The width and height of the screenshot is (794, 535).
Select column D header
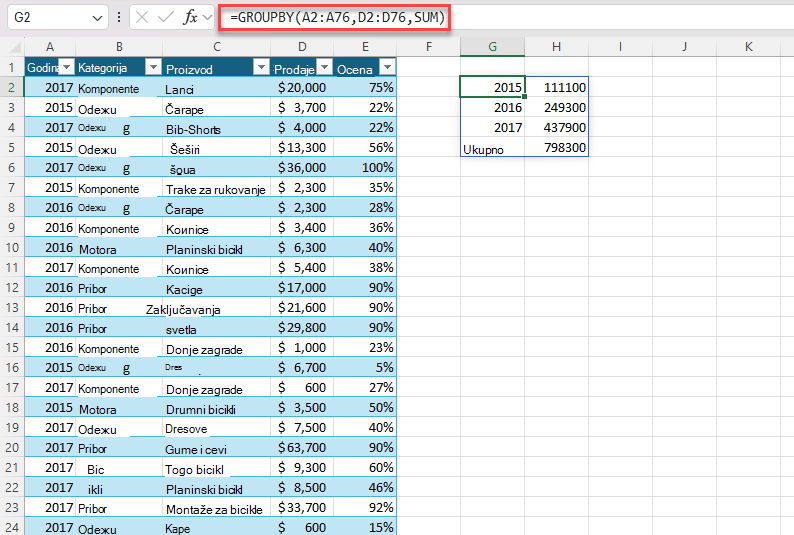[x=302, y=47]
